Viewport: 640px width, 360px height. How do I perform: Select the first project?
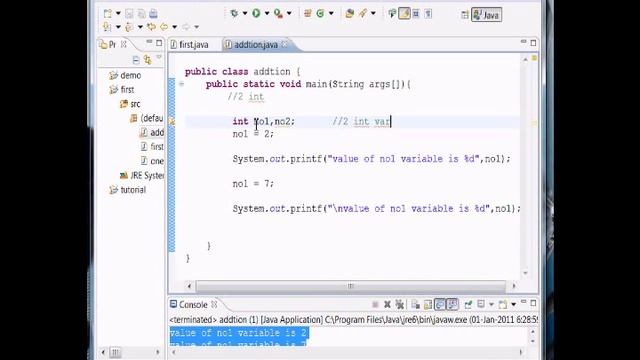click(x=122, y=89)
